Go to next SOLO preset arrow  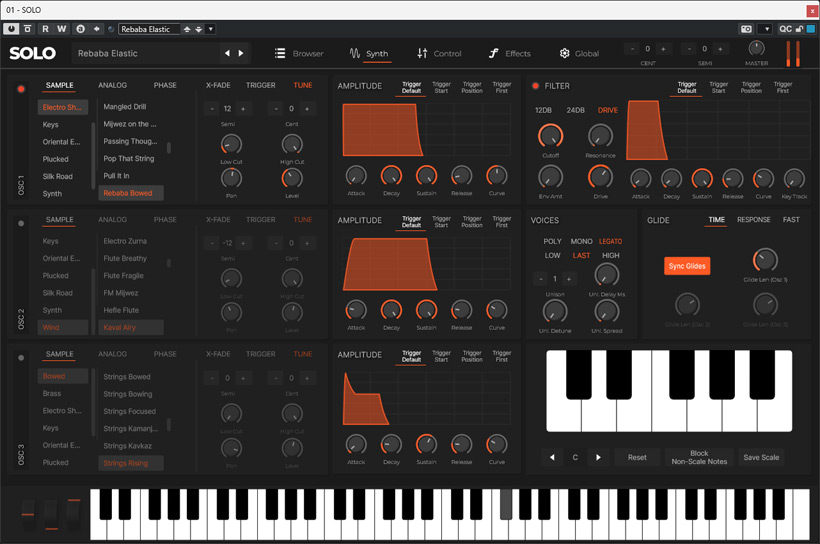click(241, 53)
